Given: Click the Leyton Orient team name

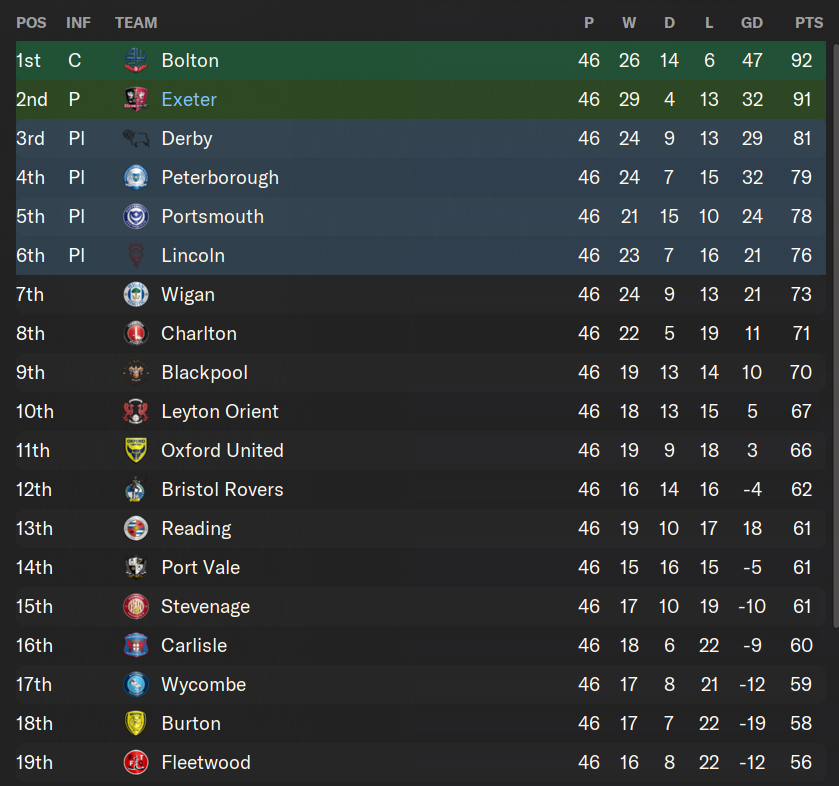Looking at the screenshot, I should tap(220, 411).
